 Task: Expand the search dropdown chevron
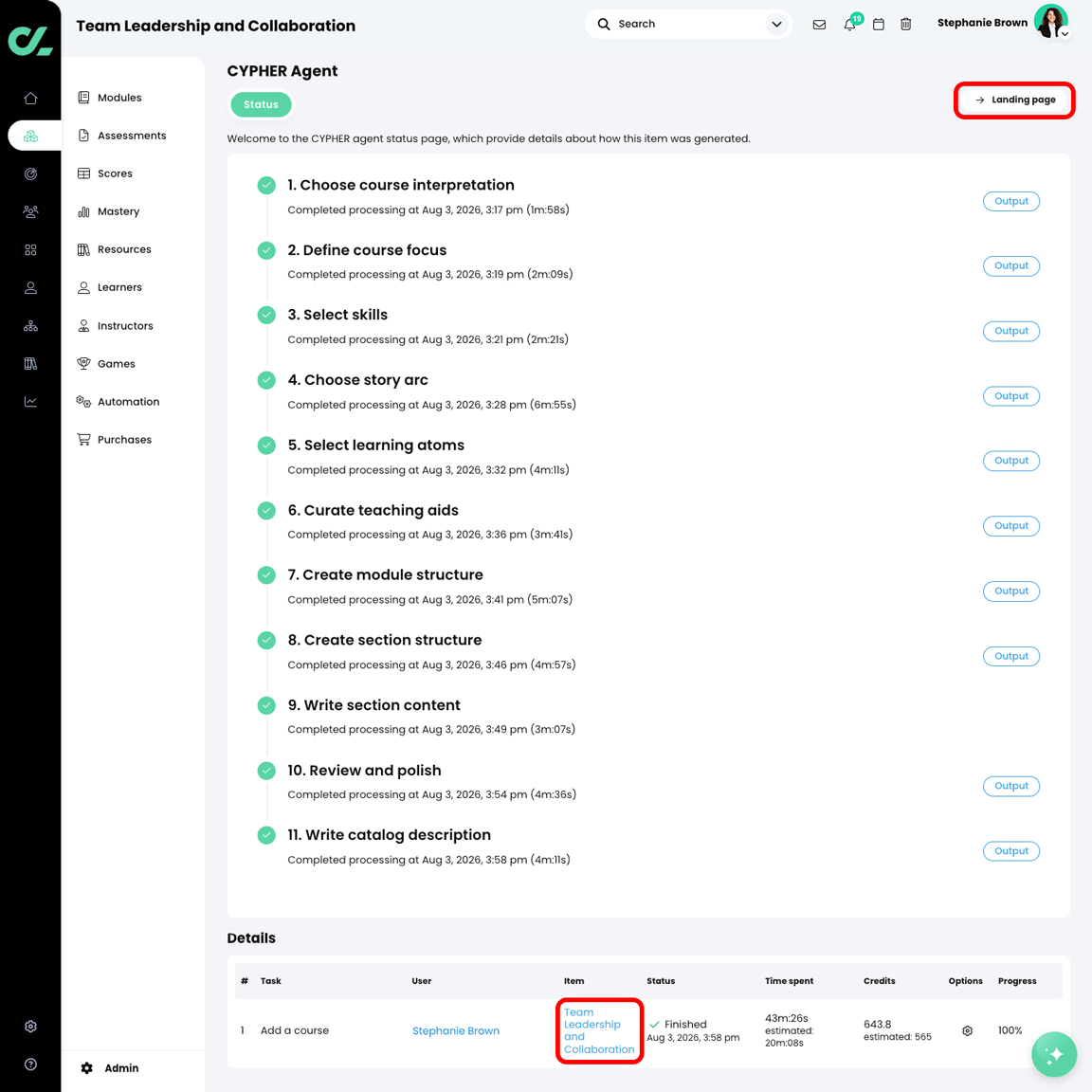(776, 25)
